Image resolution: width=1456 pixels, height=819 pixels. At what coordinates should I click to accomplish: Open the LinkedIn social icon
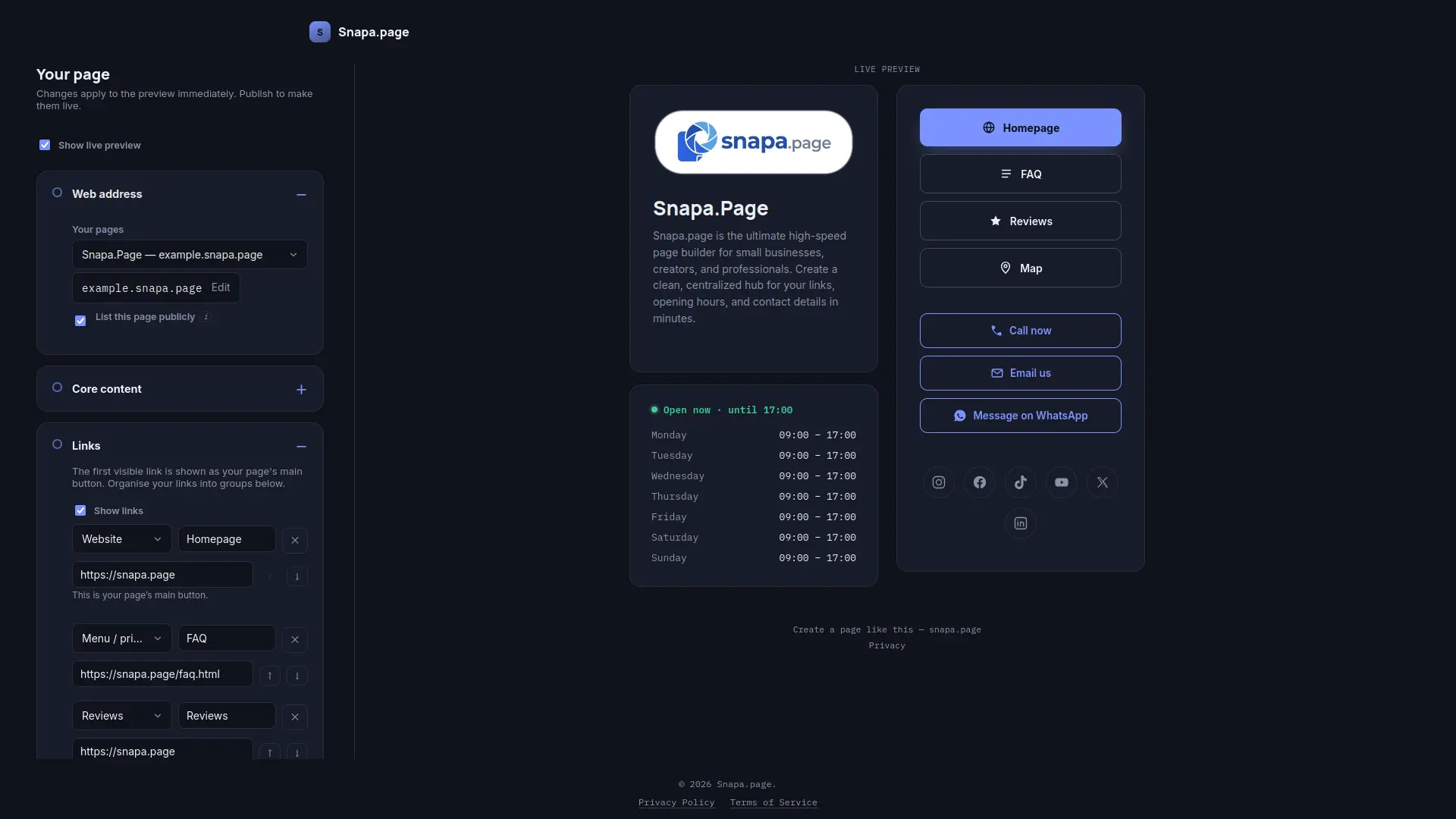[1021, 523]
